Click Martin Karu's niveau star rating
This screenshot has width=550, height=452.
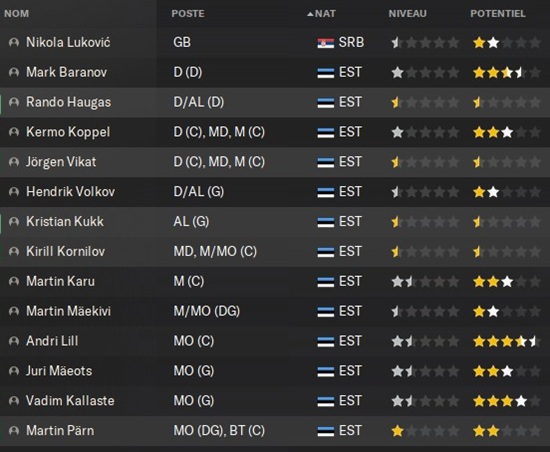click(425, 282)
